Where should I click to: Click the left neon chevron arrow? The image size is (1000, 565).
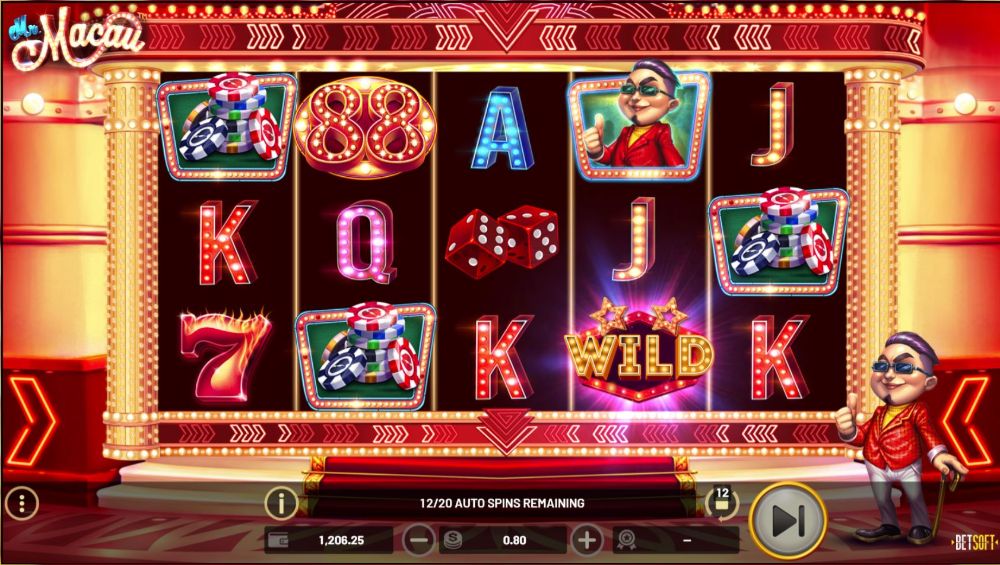(31, 421)
